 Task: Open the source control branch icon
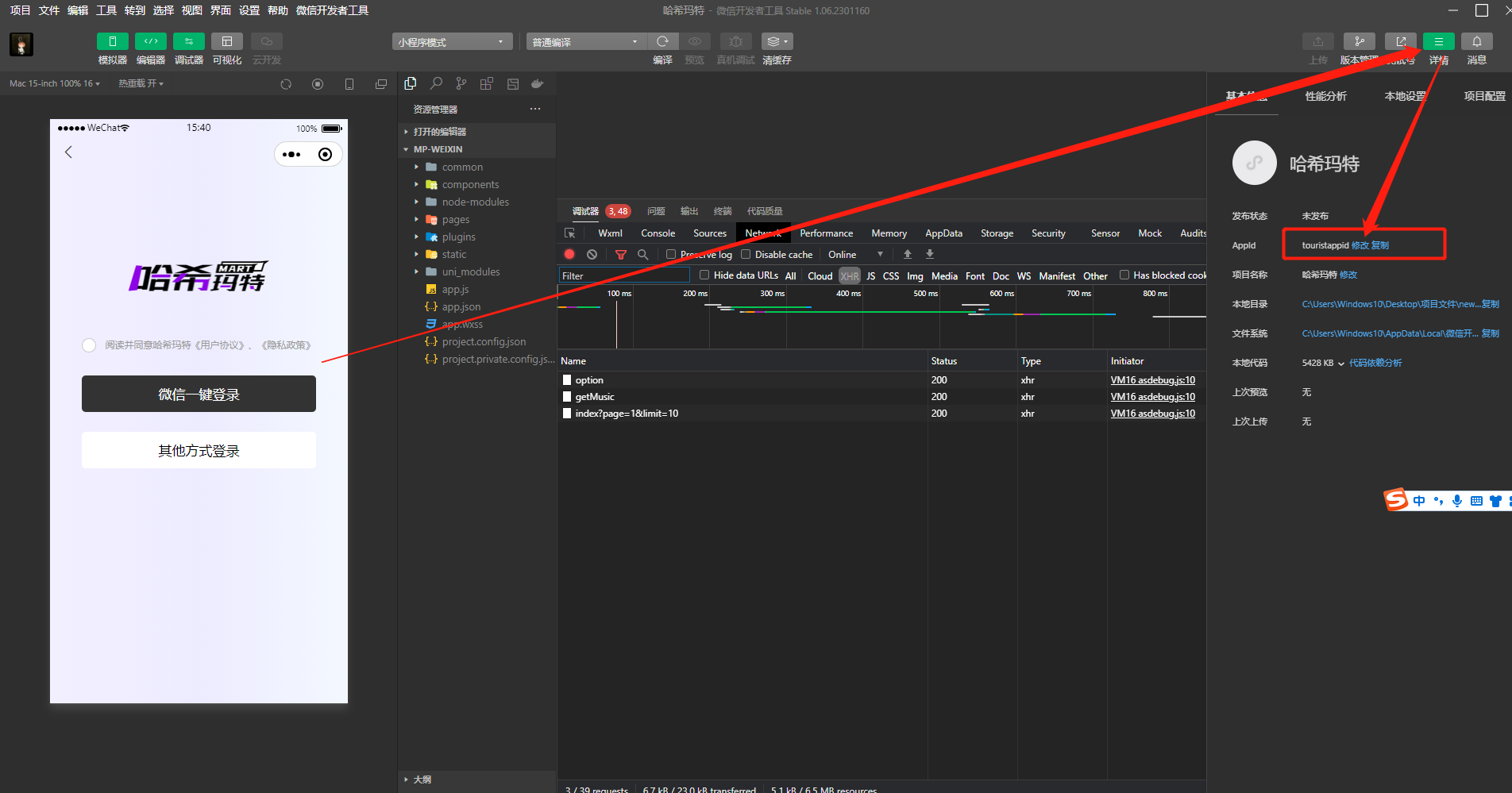click(461, 83)
